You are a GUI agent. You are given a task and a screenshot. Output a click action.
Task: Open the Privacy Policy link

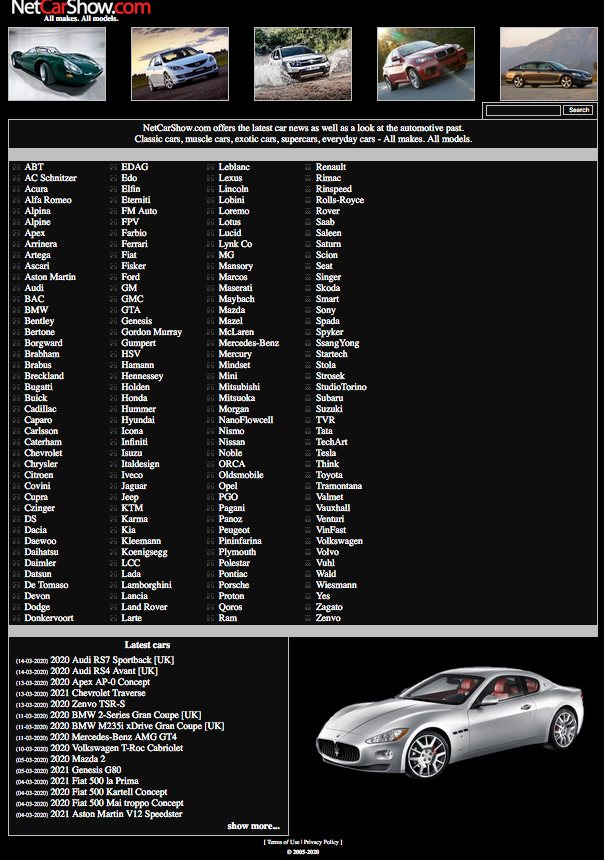[321, 842]
